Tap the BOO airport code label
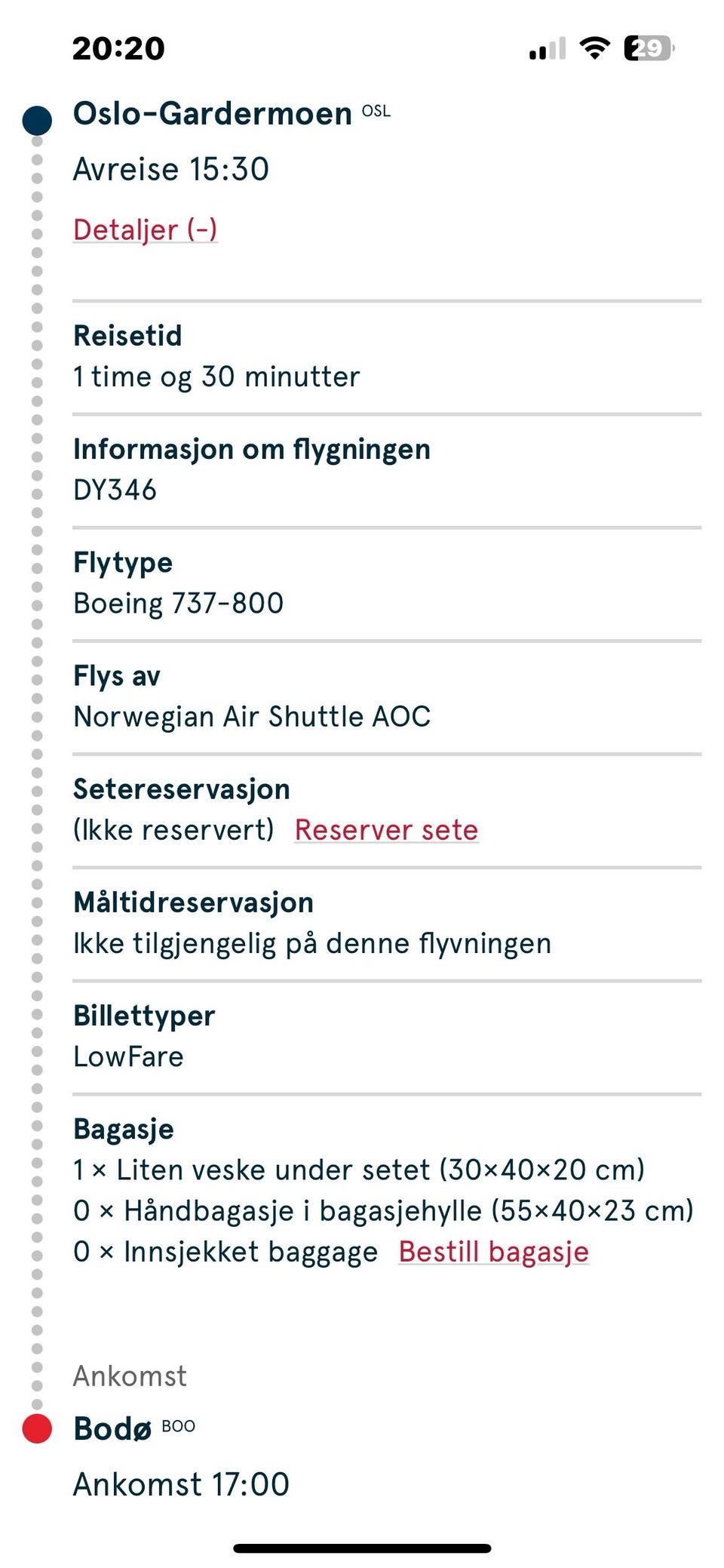724x1568 pixels. point(178,1426)
